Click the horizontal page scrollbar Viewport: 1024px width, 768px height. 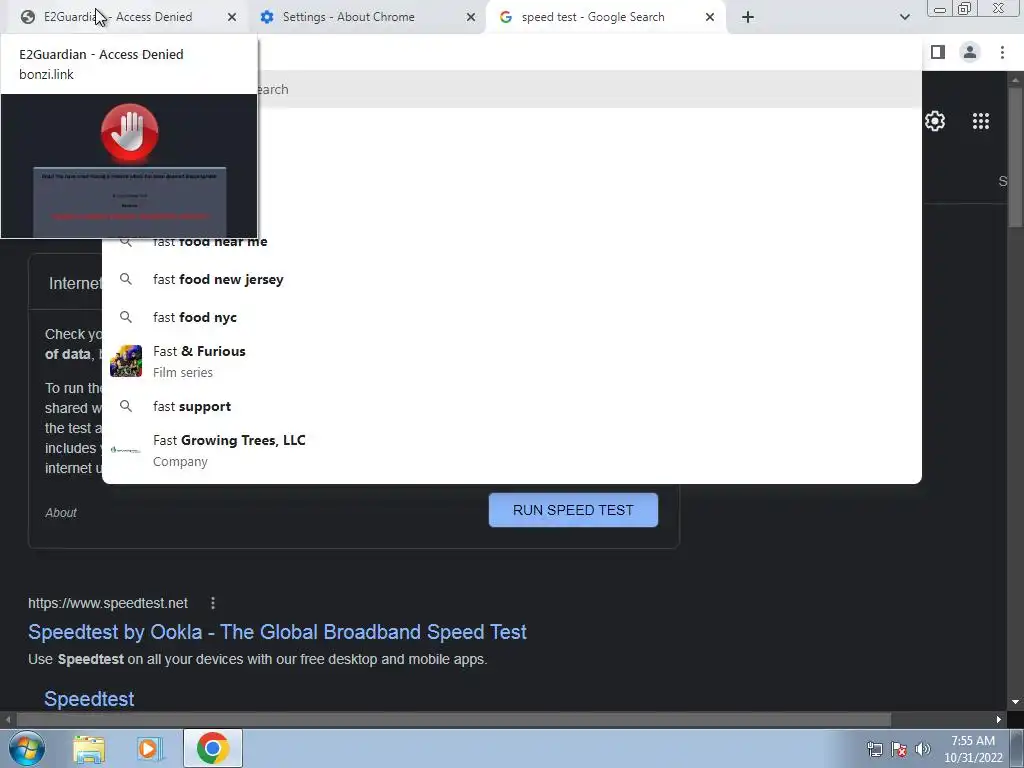454,719
